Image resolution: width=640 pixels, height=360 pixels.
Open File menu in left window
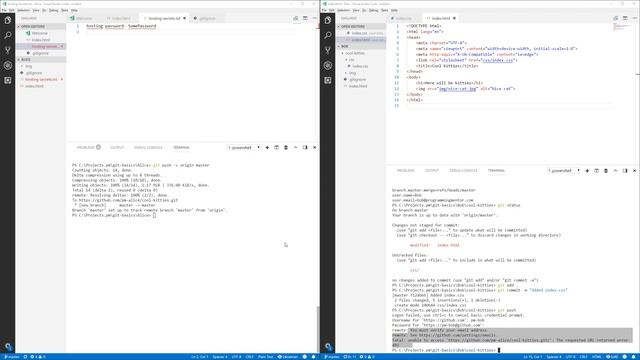tap(4, 10)
